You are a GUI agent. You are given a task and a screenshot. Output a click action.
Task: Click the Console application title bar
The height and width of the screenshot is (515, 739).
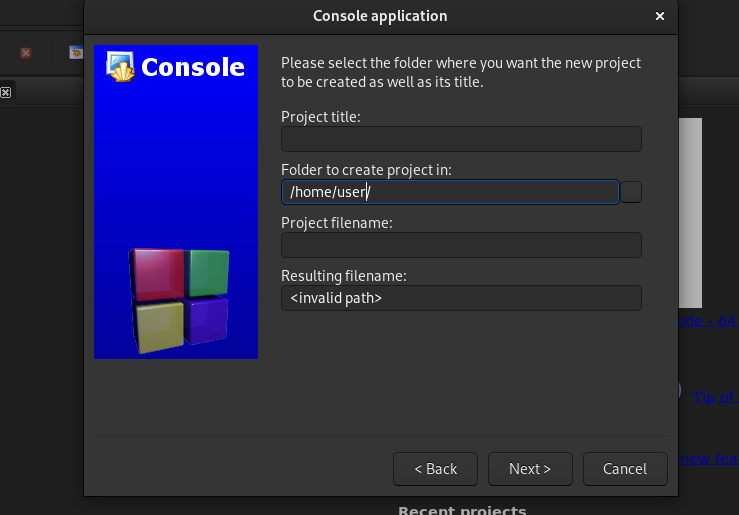click(x=380, y=16)
